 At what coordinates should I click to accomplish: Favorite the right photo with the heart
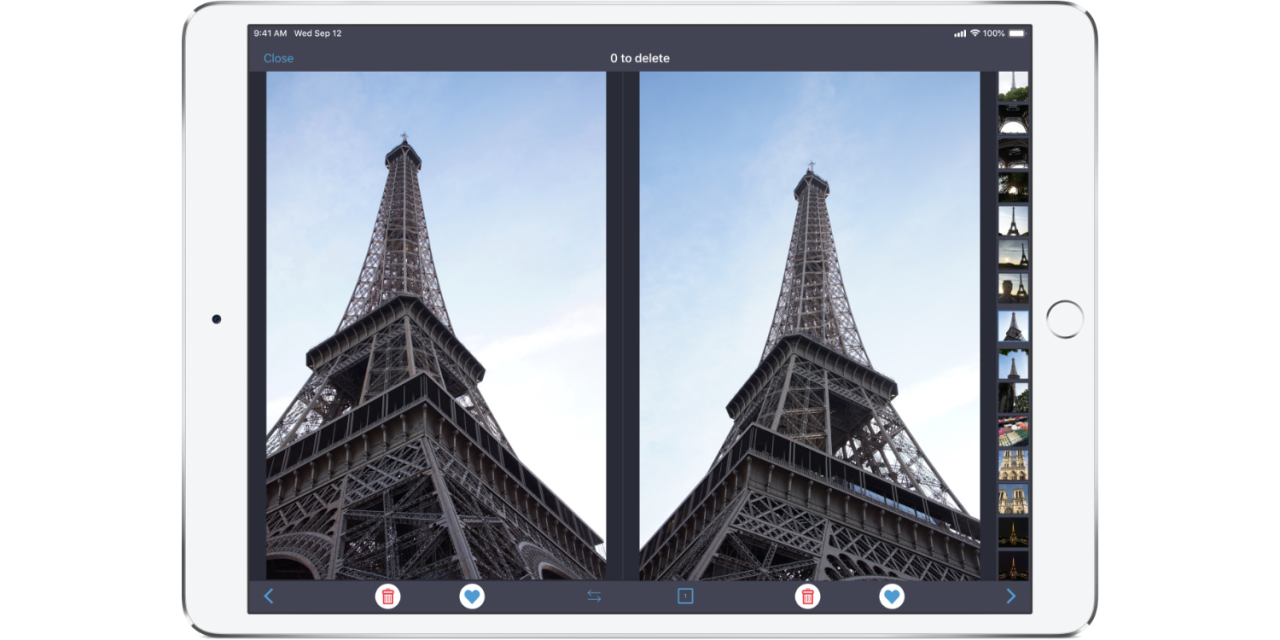pyautogui.click(x=892, y=597)
